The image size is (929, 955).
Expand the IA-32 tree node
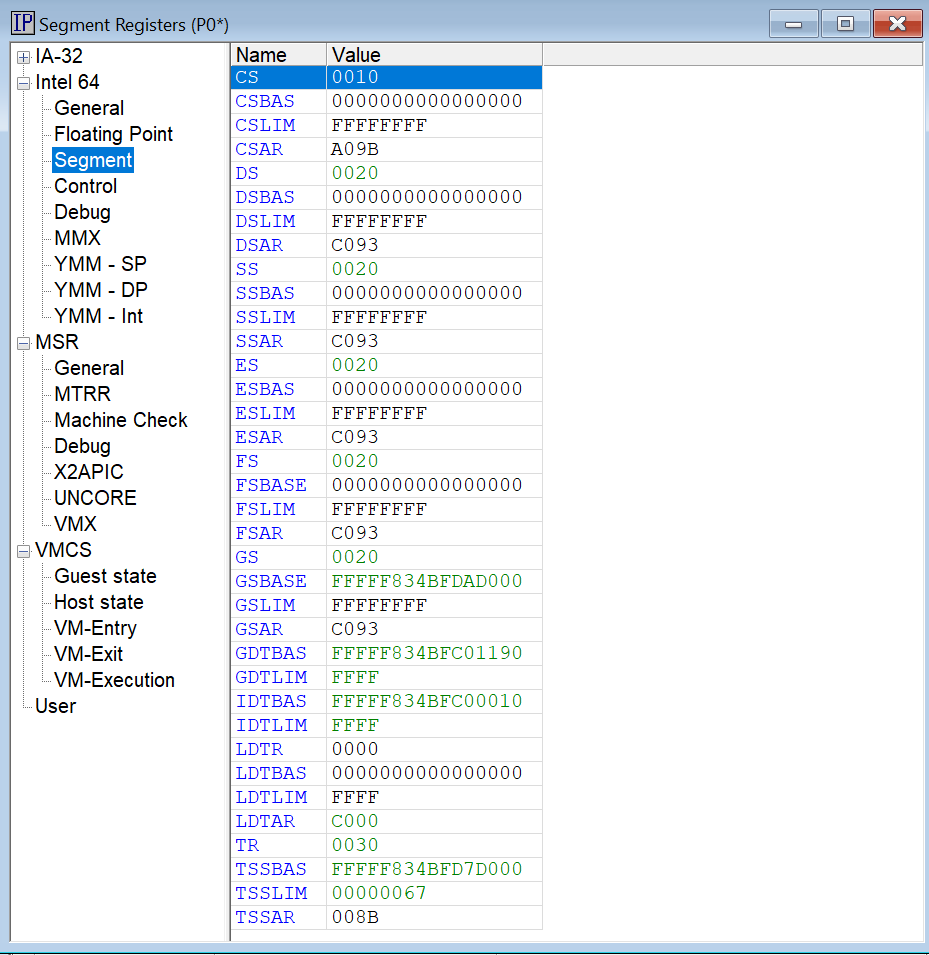coord(23,57)
